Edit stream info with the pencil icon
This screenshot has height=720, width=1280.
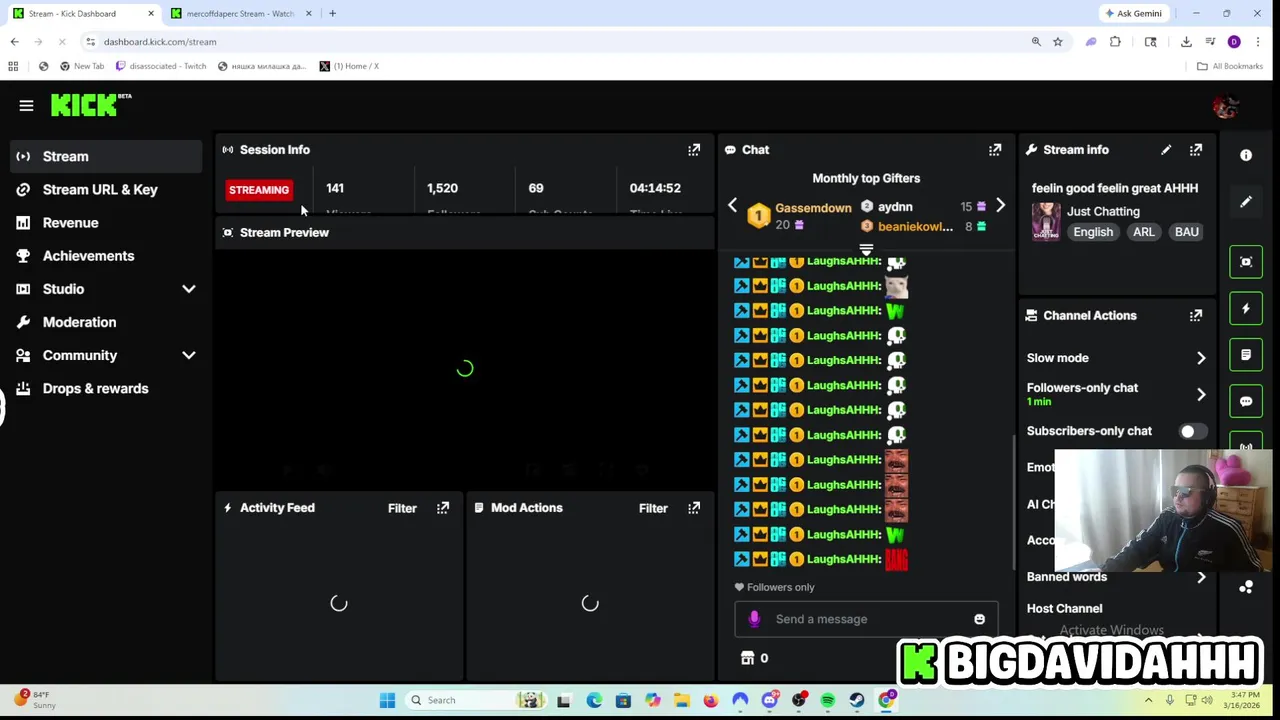(x=1166, y=150)
